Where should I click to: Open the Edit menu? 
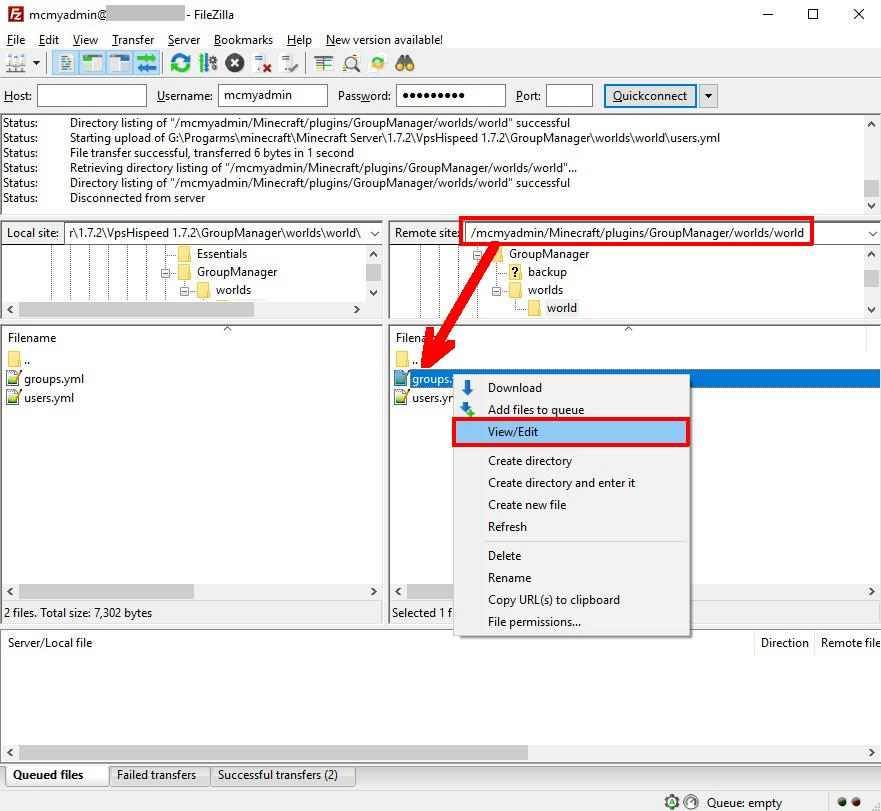pos(49,40)
